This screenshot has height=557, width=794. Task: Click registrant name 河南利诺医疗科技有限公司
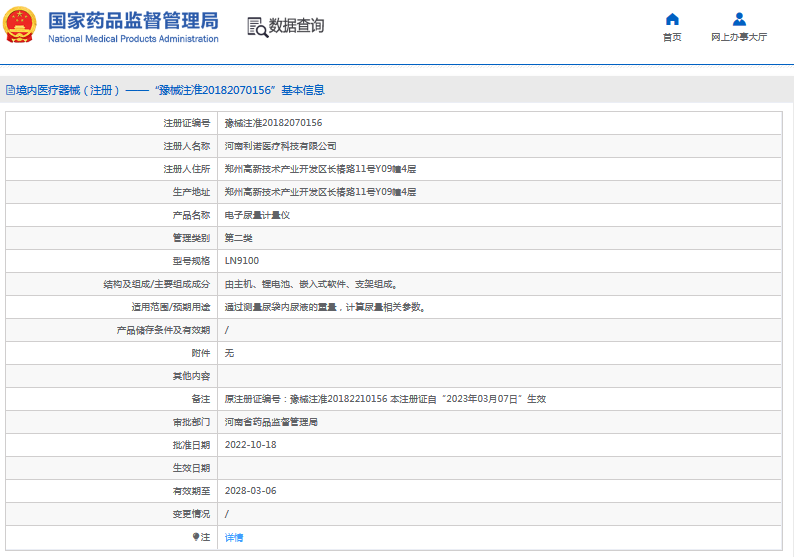(273, 146)
